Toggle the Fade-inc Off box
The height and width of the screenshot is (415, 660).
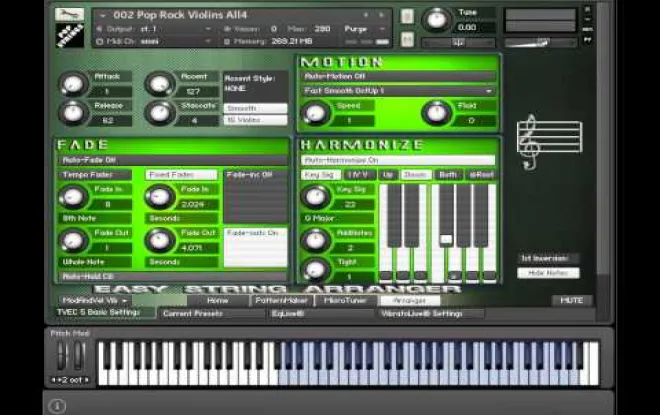[x=255, y=196]
